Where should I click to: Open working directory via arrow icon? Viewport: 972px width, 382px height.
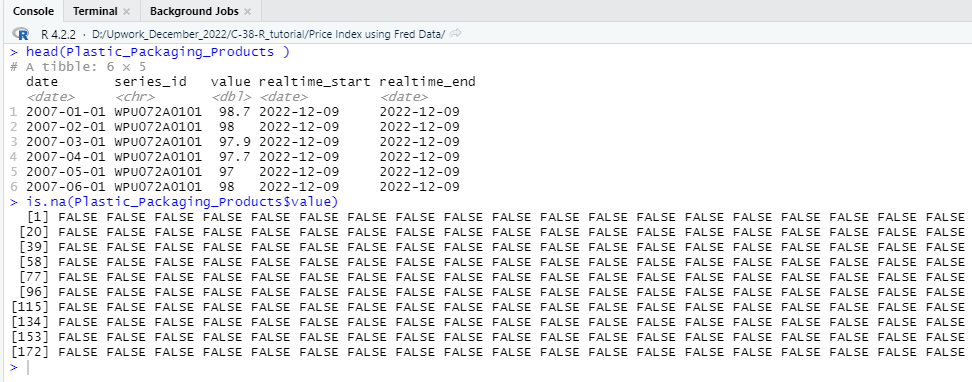[x=456, y=33]
